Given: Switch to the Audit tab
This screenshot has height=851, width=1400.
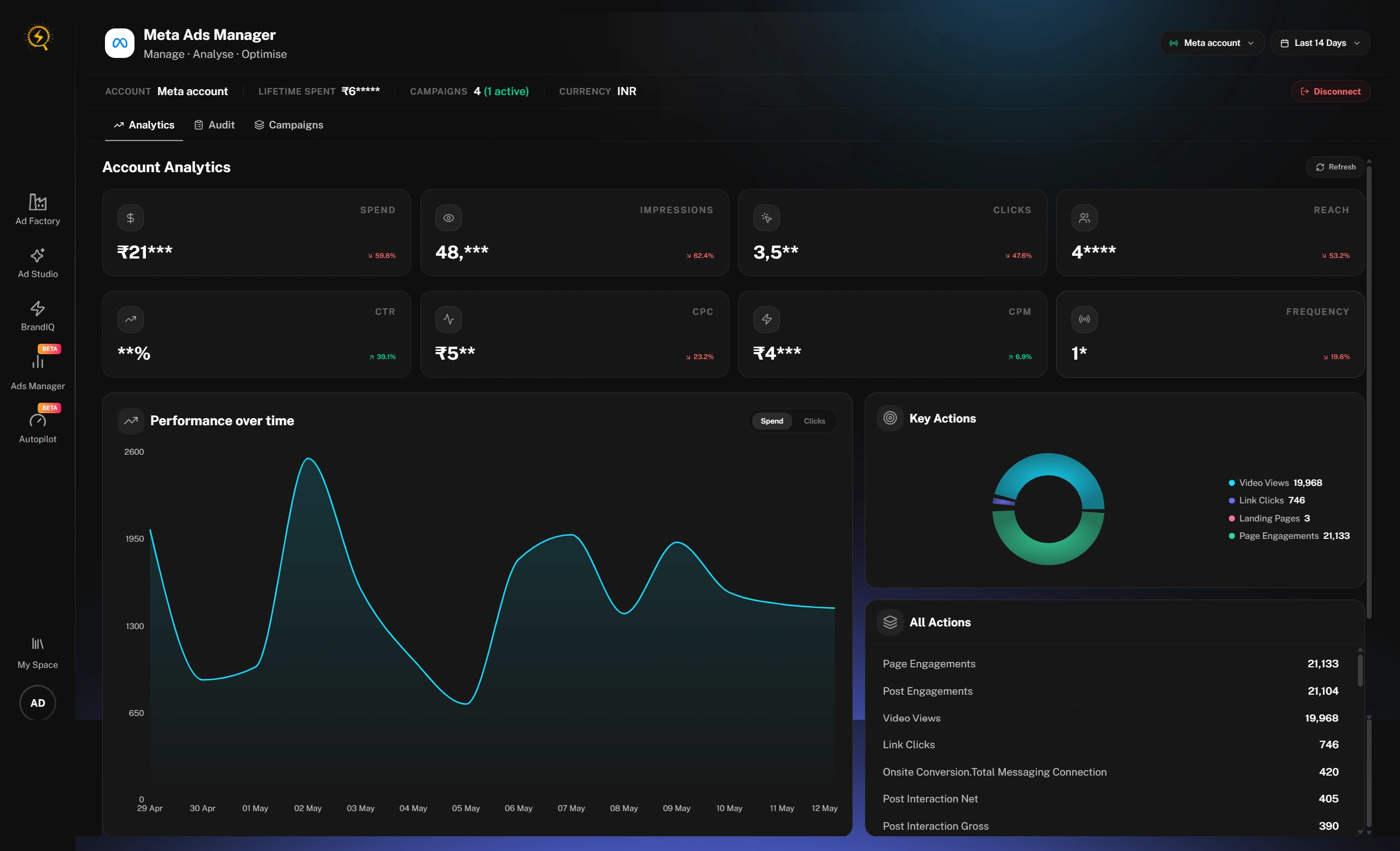Looking at the screenshot, I should pos(214,125).
